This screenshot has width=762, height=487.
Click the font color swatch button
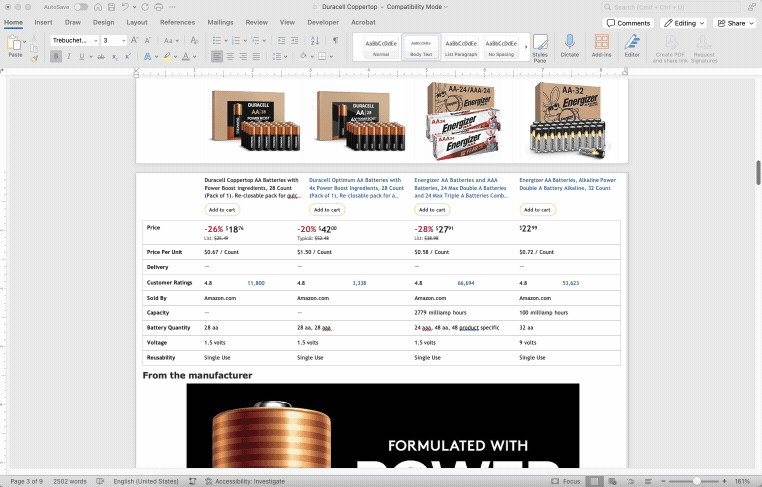186,57
